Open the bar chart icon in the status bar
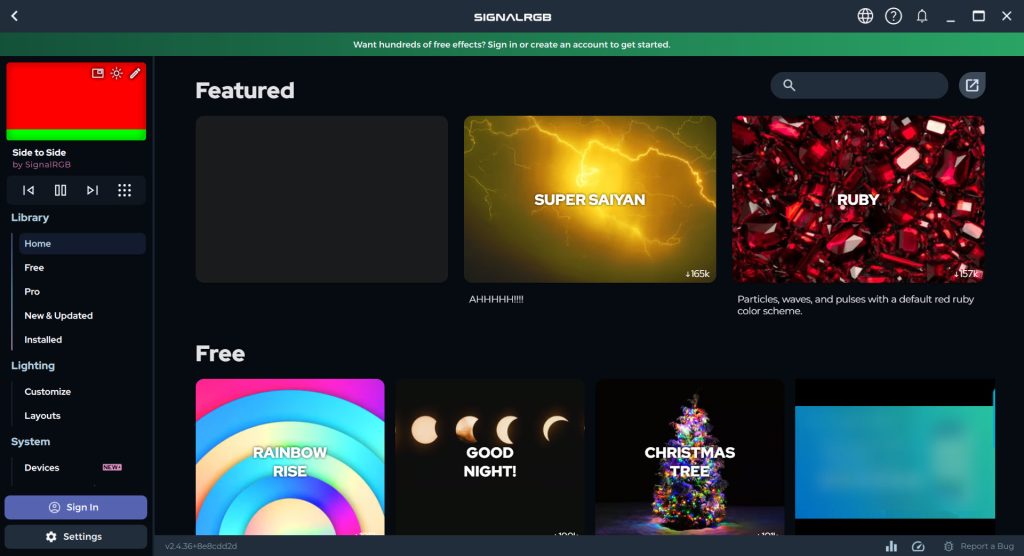Screen dimensions: 1024x556 (891, 546)
